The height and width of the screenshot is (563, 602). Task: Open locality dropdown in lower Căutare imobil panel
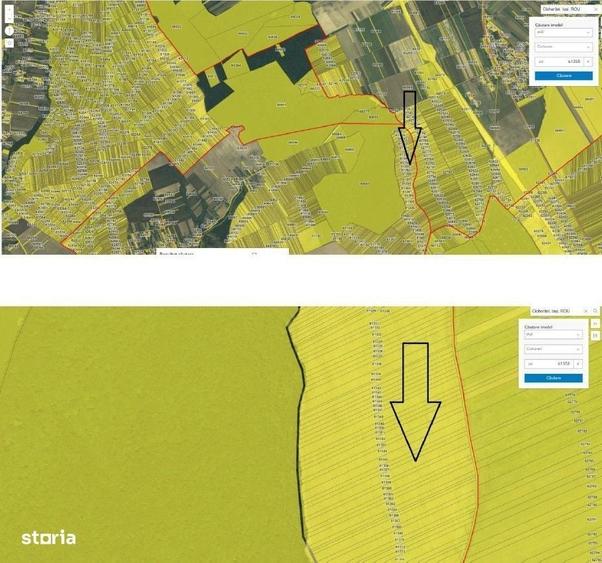tap(554, 349)
